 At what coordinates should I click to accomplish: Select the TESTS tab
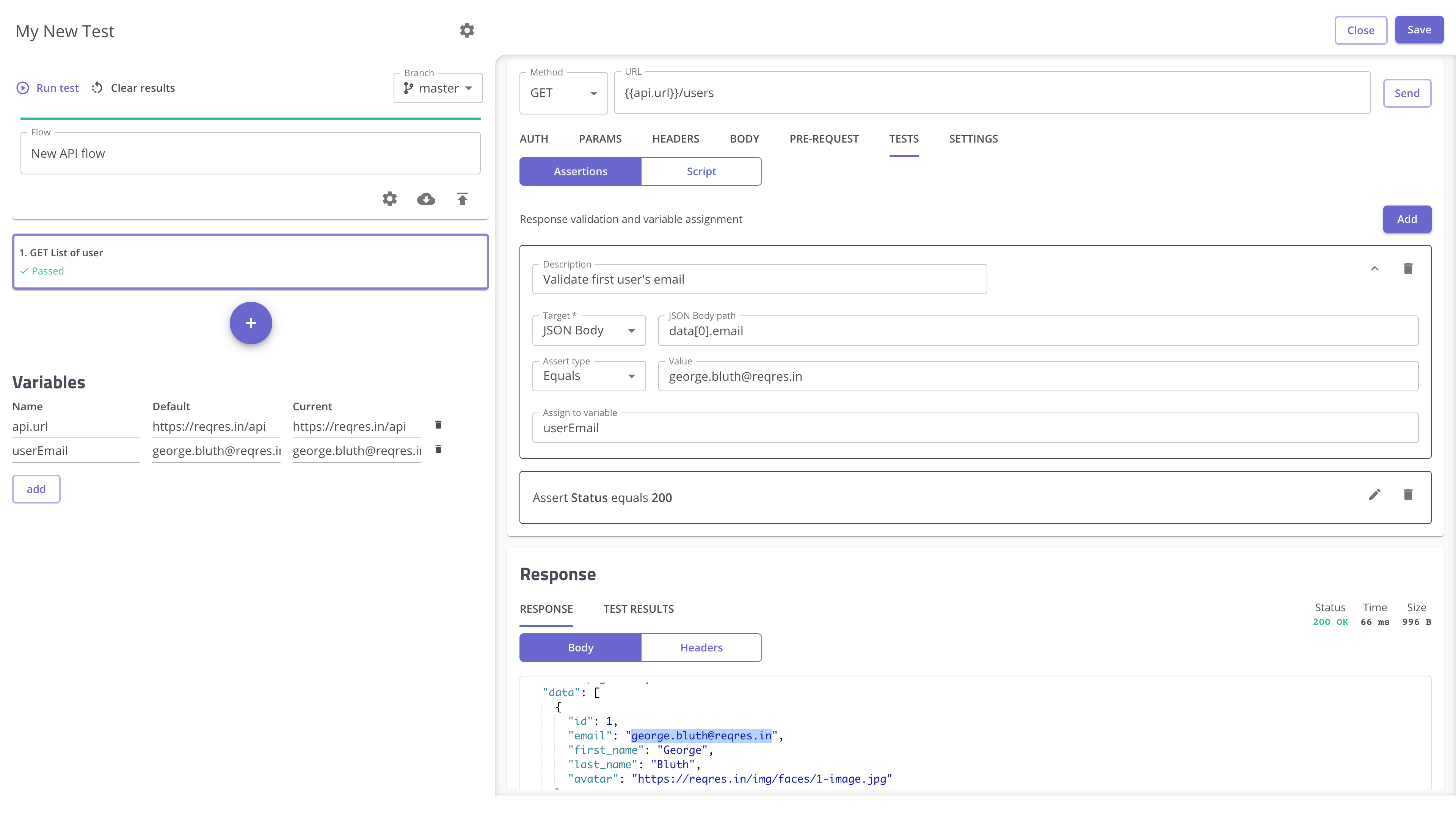[904, 138]
